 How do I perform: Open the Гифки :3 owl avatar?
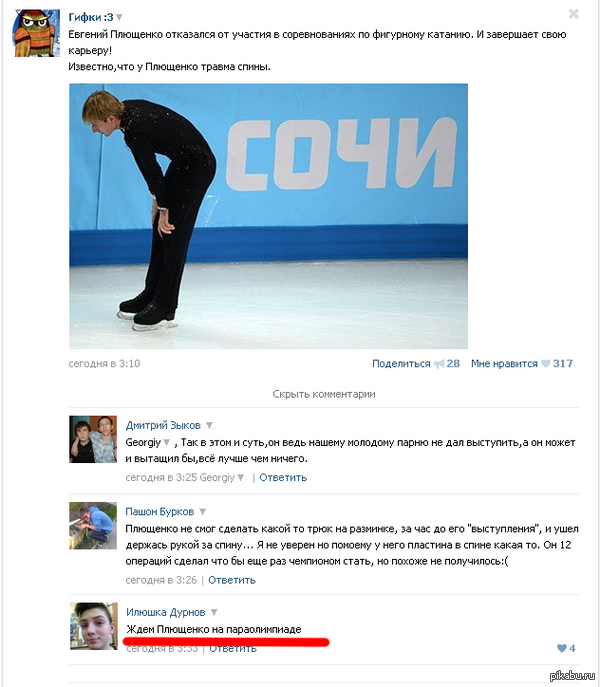tap(36, 33)
